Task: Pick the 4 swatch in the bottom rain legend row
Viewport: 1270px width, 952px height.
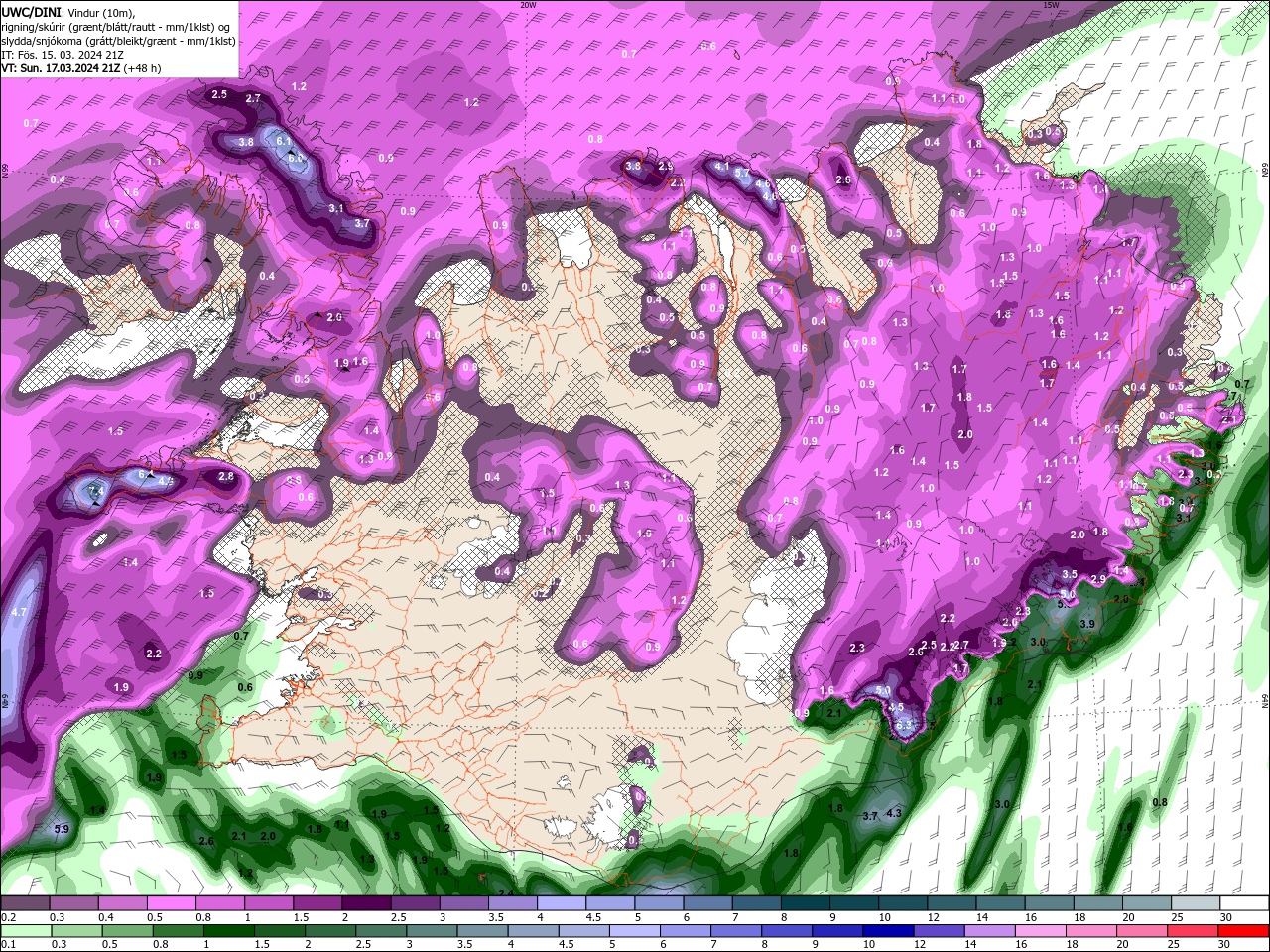Action: [532, 931]
